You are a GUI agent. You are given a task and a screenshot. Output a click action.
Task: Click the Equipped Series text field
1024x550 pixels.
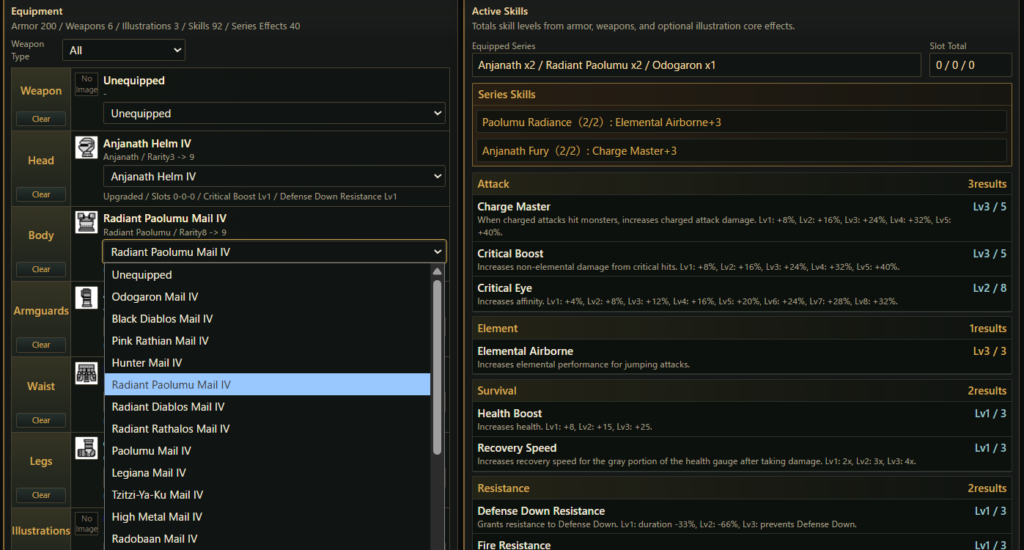click(x=696, y=65)
